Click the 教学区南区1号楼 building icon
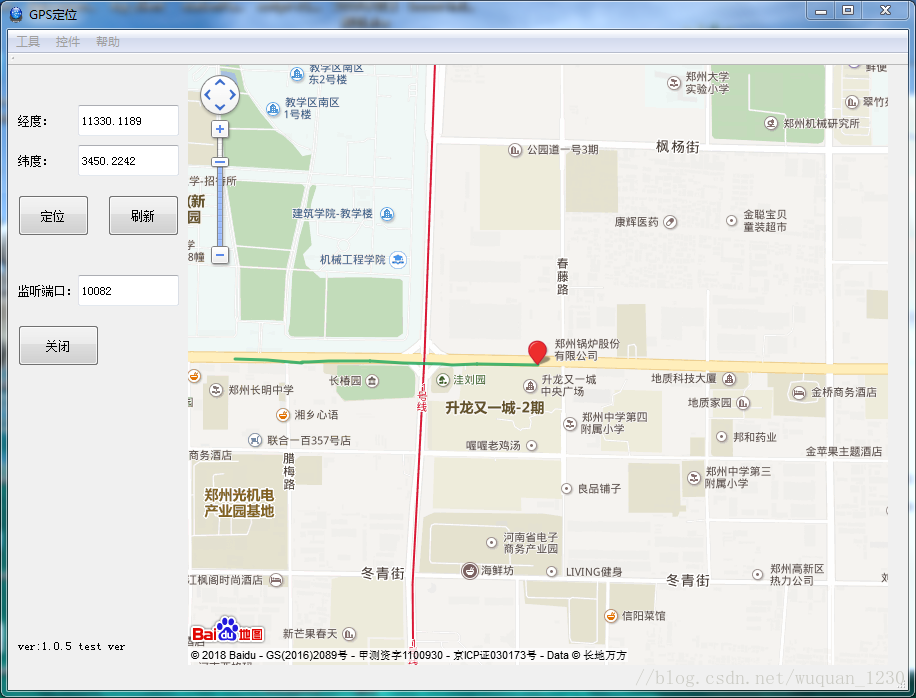 [273, 109]
